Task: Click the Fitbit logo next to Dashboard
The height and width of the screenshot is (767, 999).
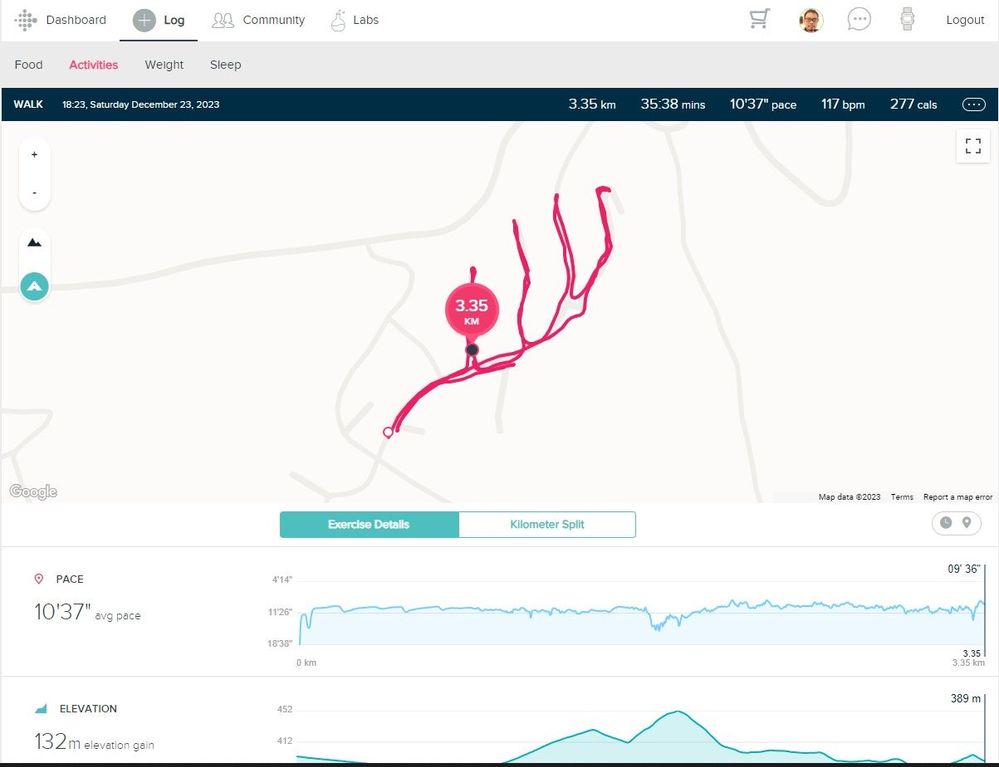Action: pyautogui.click(x=26, y=20)
